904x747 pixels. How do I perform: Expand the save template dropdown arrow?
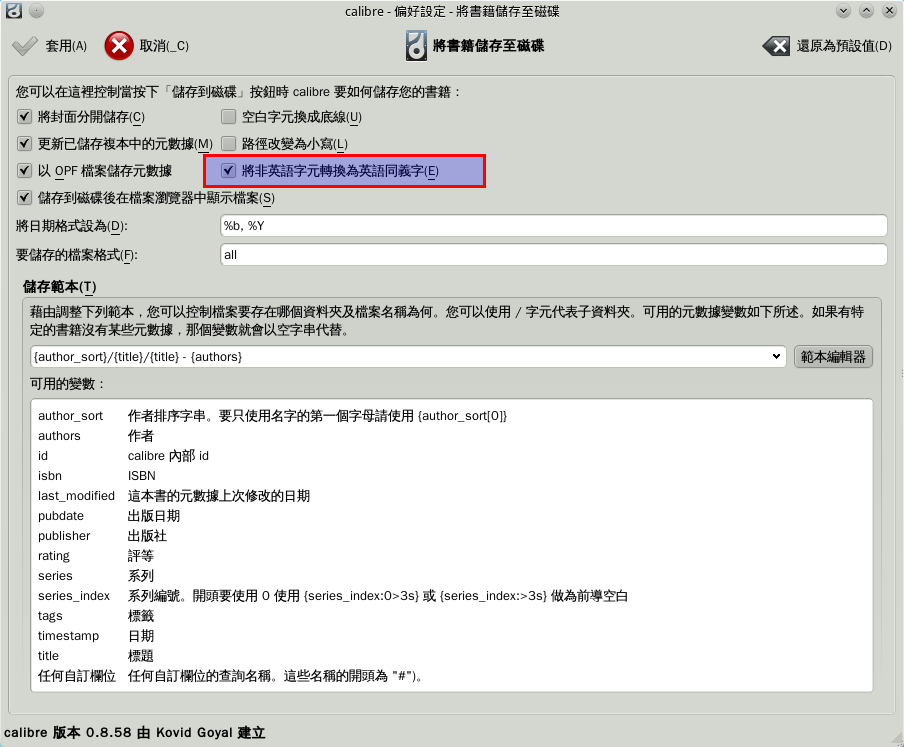tap(776, 357)
